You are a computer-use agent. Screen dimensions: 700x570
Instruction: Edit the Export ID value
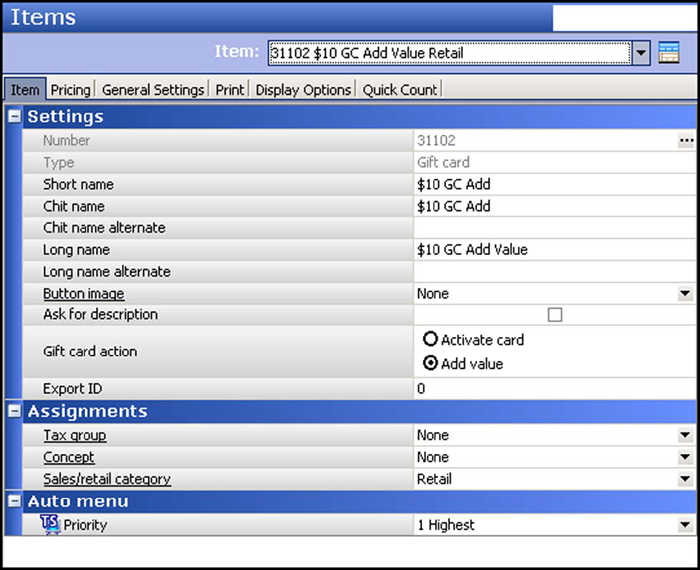[x=554, y=389]
